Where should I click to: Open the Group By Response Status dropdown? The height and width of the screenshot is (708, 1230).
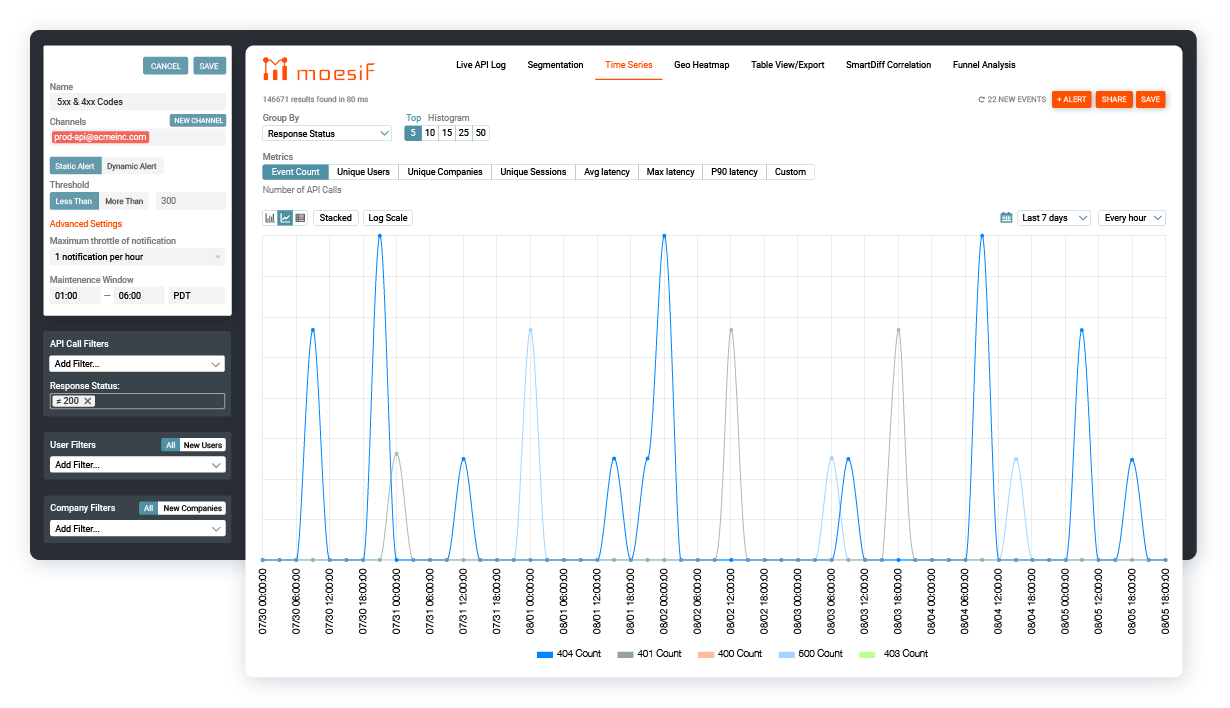pos(327,133)
